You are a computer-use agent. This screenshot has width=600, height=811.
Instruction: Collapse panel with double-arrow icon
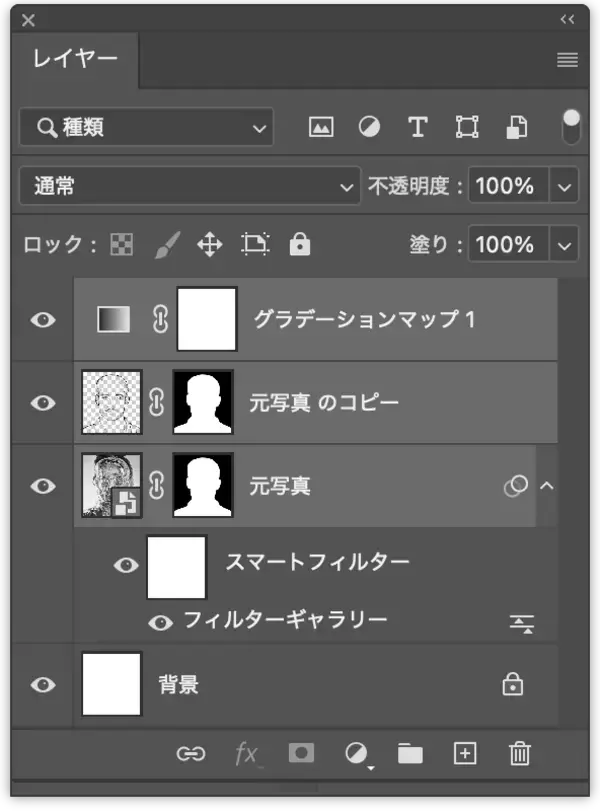tap(567, 20)
